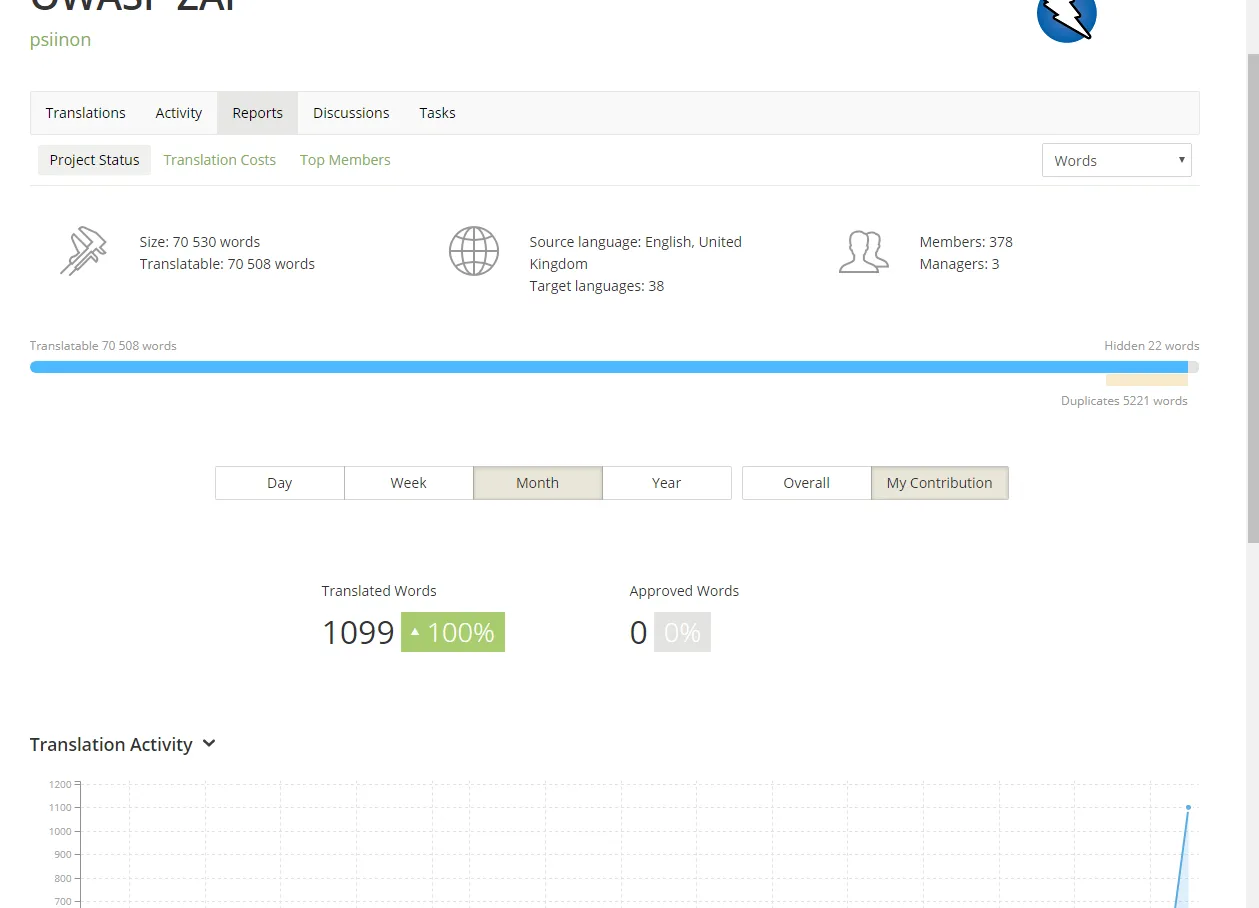Screen dimensions: 1259x908
Task: Click the 'Size: 70 530 words' text
Action: click(x=200, y=242)
